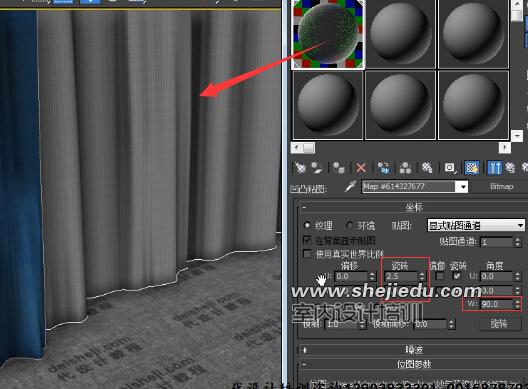Enable the 使用真实世界比例 checkbox
Viewport: 528px width, 389px height.
click(x=307, y=253)
